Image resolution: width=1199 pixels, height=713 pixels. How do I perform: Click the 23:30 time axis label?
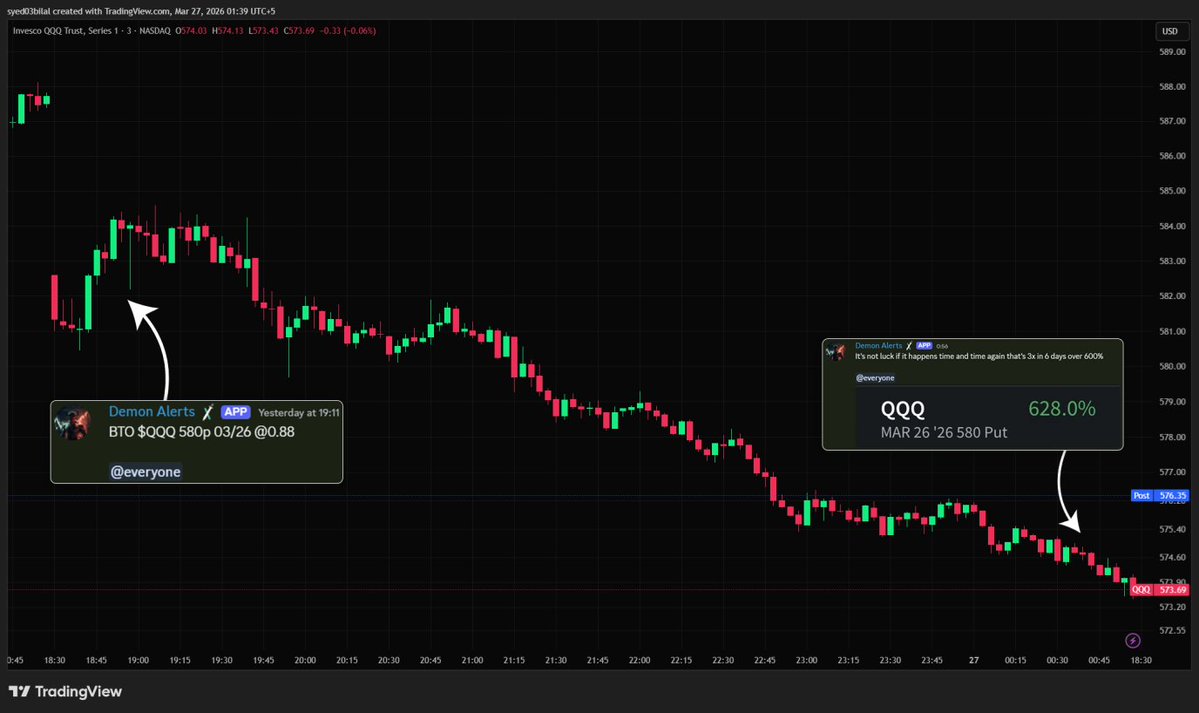pos(890,660)
